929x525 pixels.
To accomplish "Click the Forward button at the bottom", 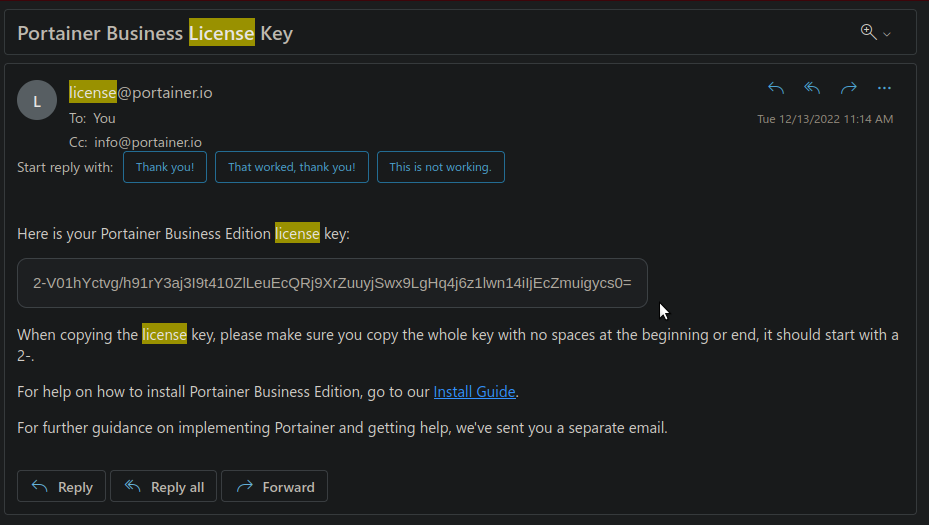I will [x=274, y=486].
